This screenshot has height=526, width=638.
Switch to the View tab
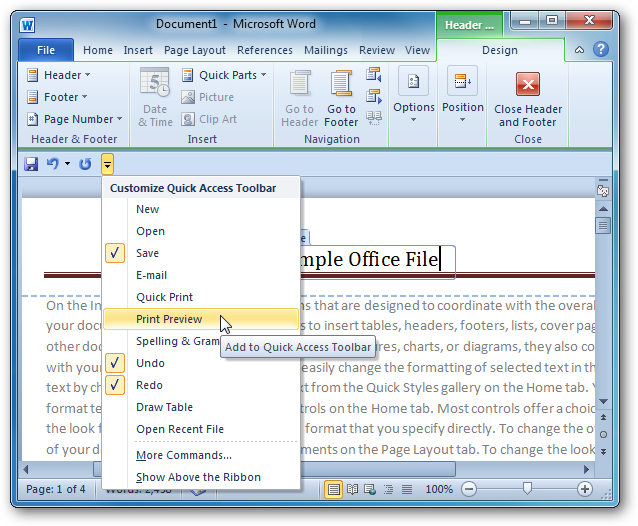coord(417,50)
